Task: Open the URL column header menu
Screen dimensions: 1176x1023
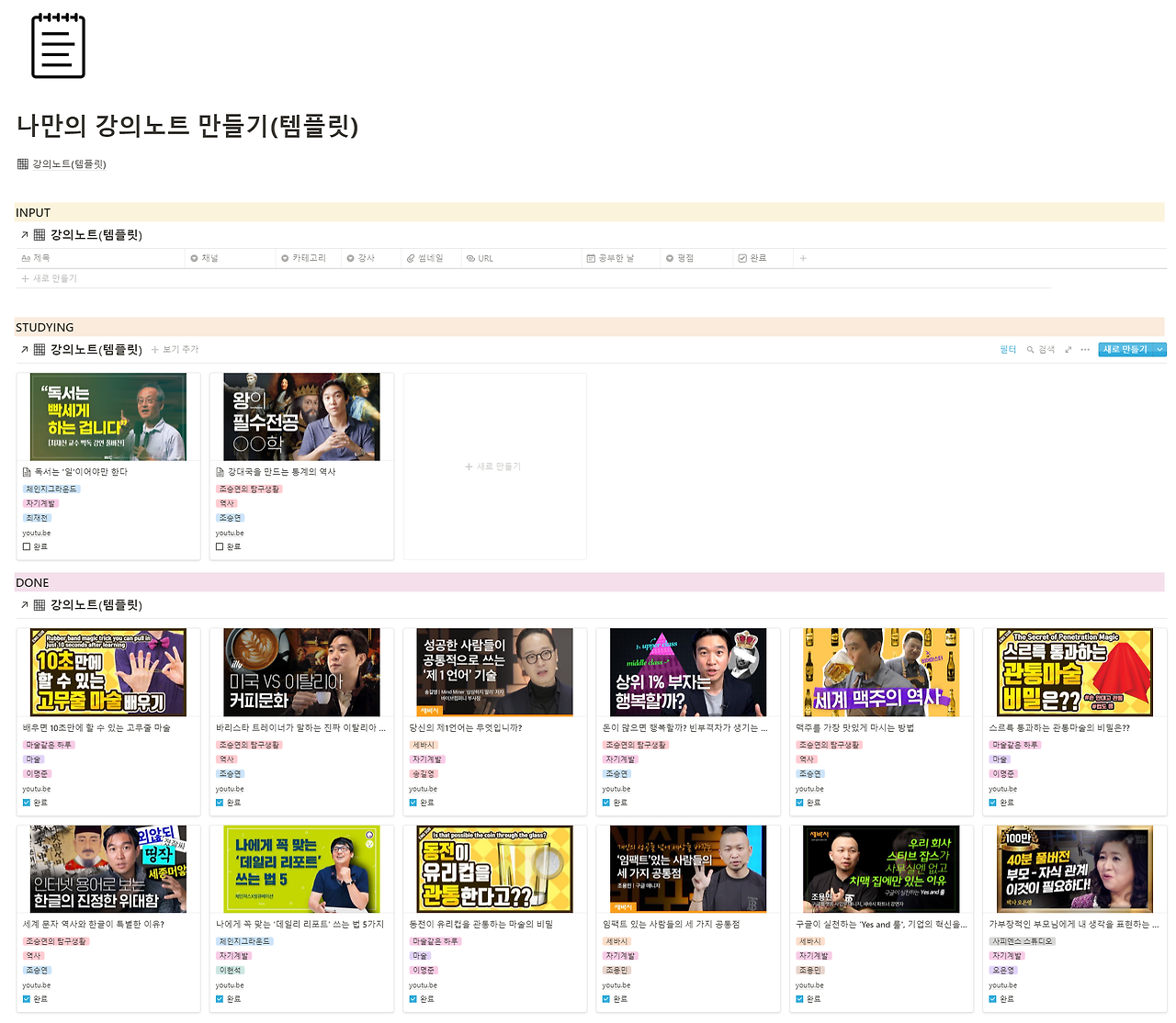Action: pyautogui.click(x=521, y=258)
